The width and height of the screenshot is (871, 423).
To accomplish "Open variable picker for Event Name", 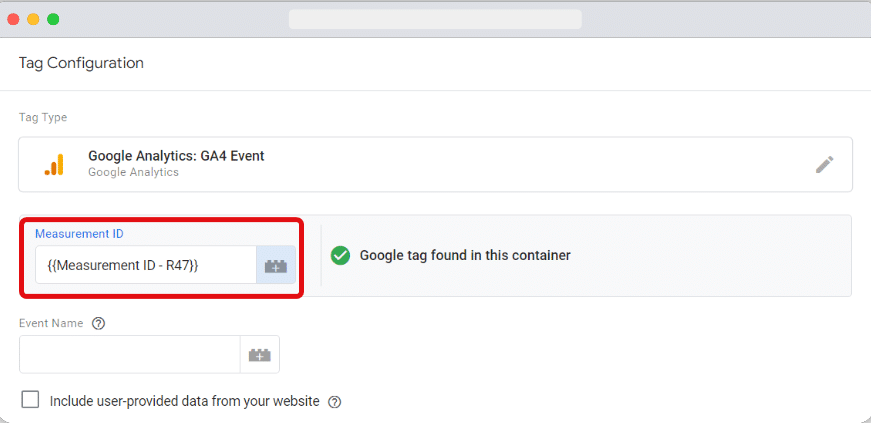I will 259,355.
